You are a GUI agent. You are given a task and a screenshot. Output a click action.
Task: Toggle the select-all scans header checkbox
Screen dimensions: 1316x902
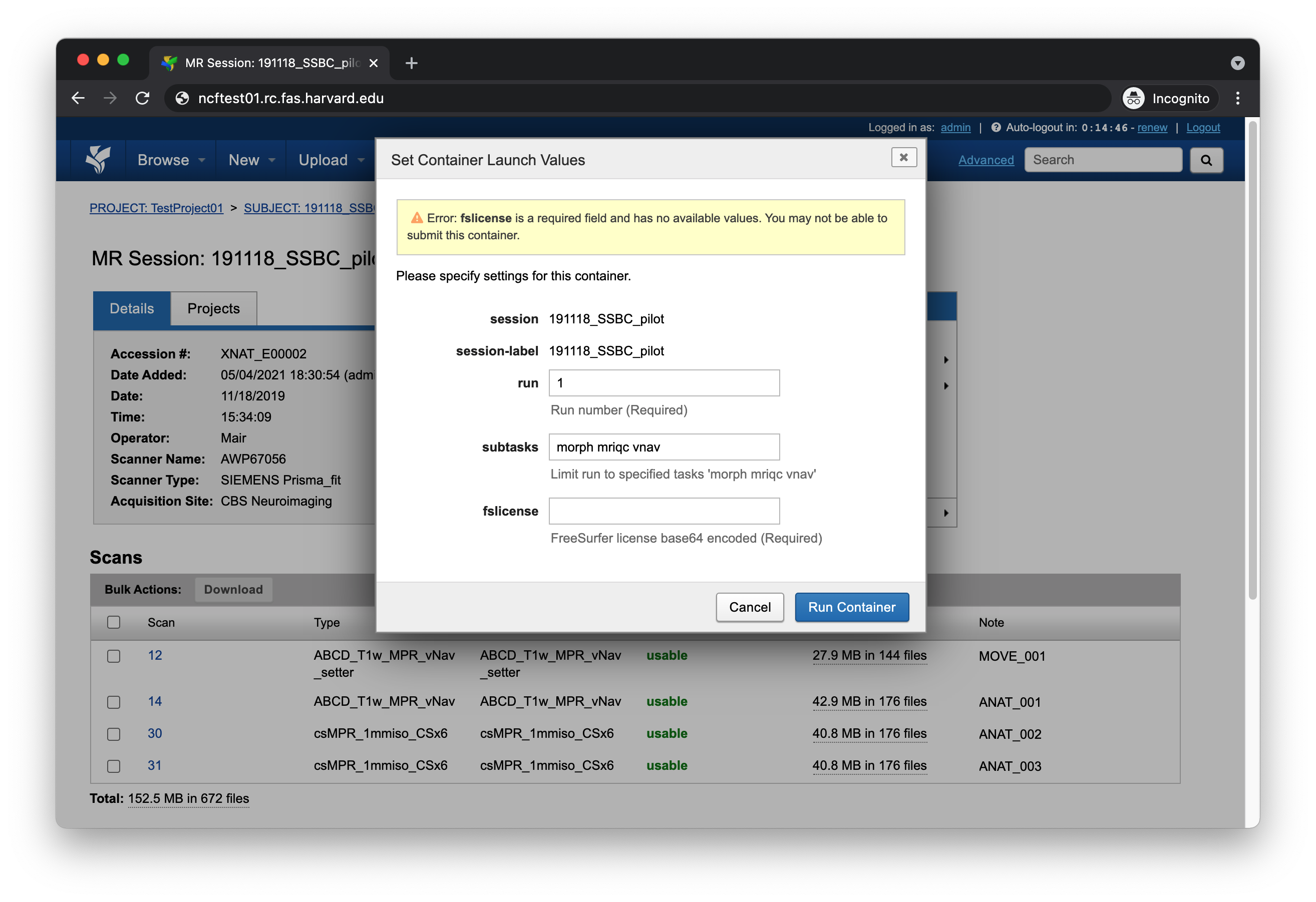pyautogui.click(x=114, y=622)
